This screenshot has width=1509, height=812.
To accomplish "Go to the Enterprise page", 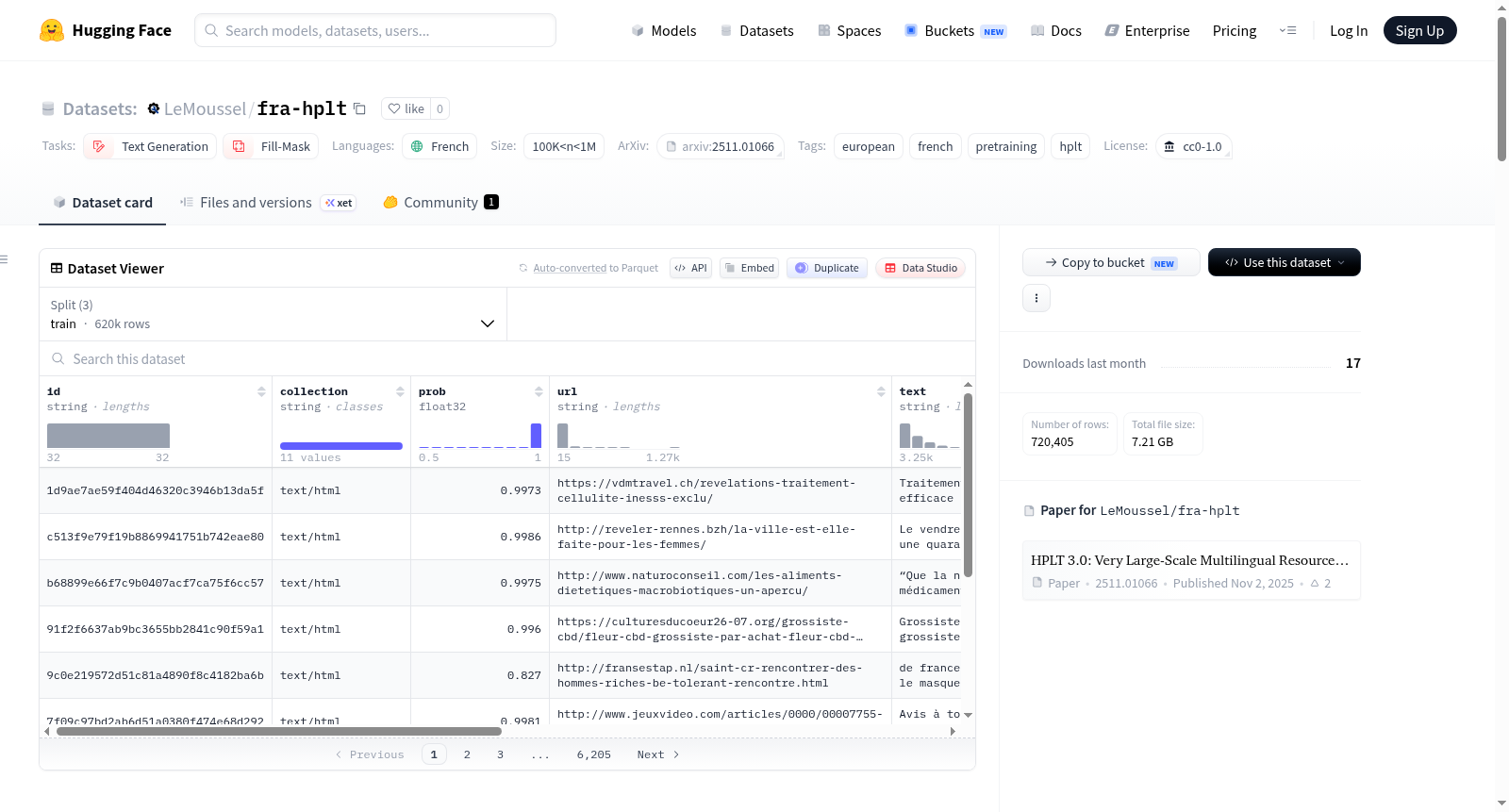I will coord(1147,30).
